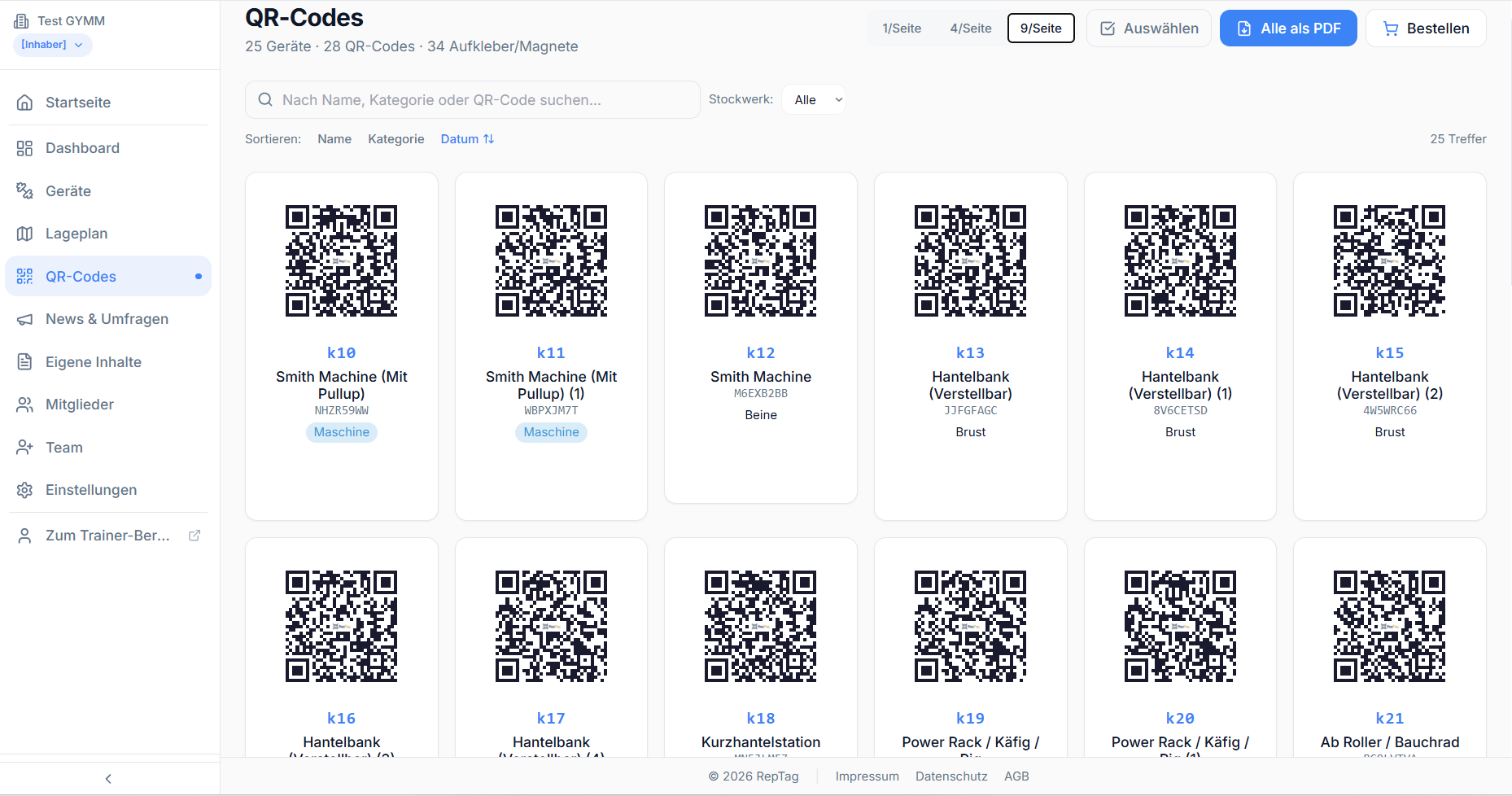Screen dimensions: 1512x796
Task: Open the Datenschutz footer link
Action: [951, 776]
